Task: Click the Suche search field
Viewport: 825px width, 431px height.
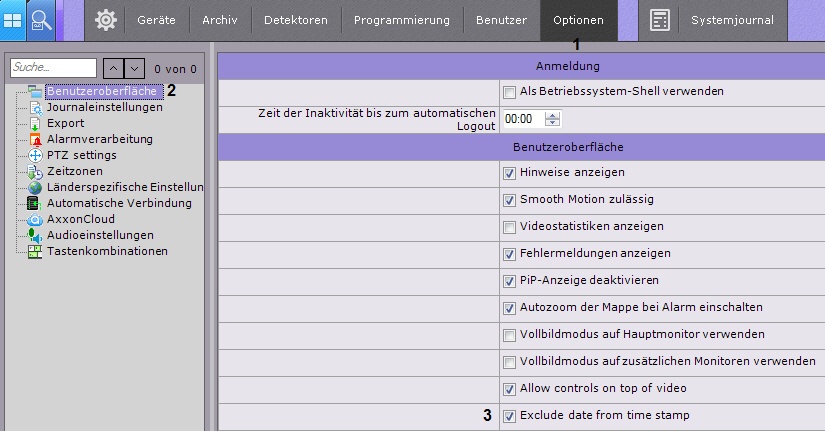Action: point(53,68)
